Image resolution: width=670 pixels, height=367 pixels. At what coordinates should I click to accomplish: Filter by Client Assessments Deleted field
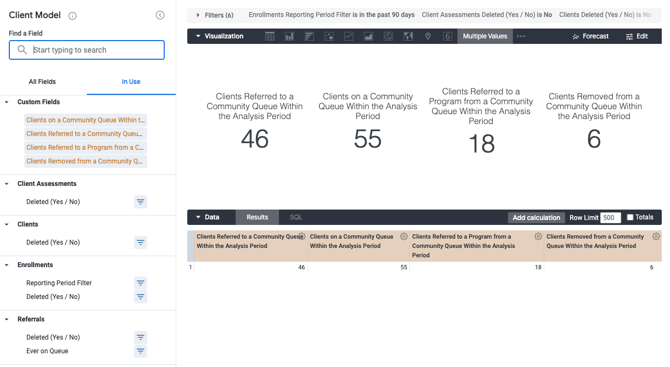click(x=140, y=202)
